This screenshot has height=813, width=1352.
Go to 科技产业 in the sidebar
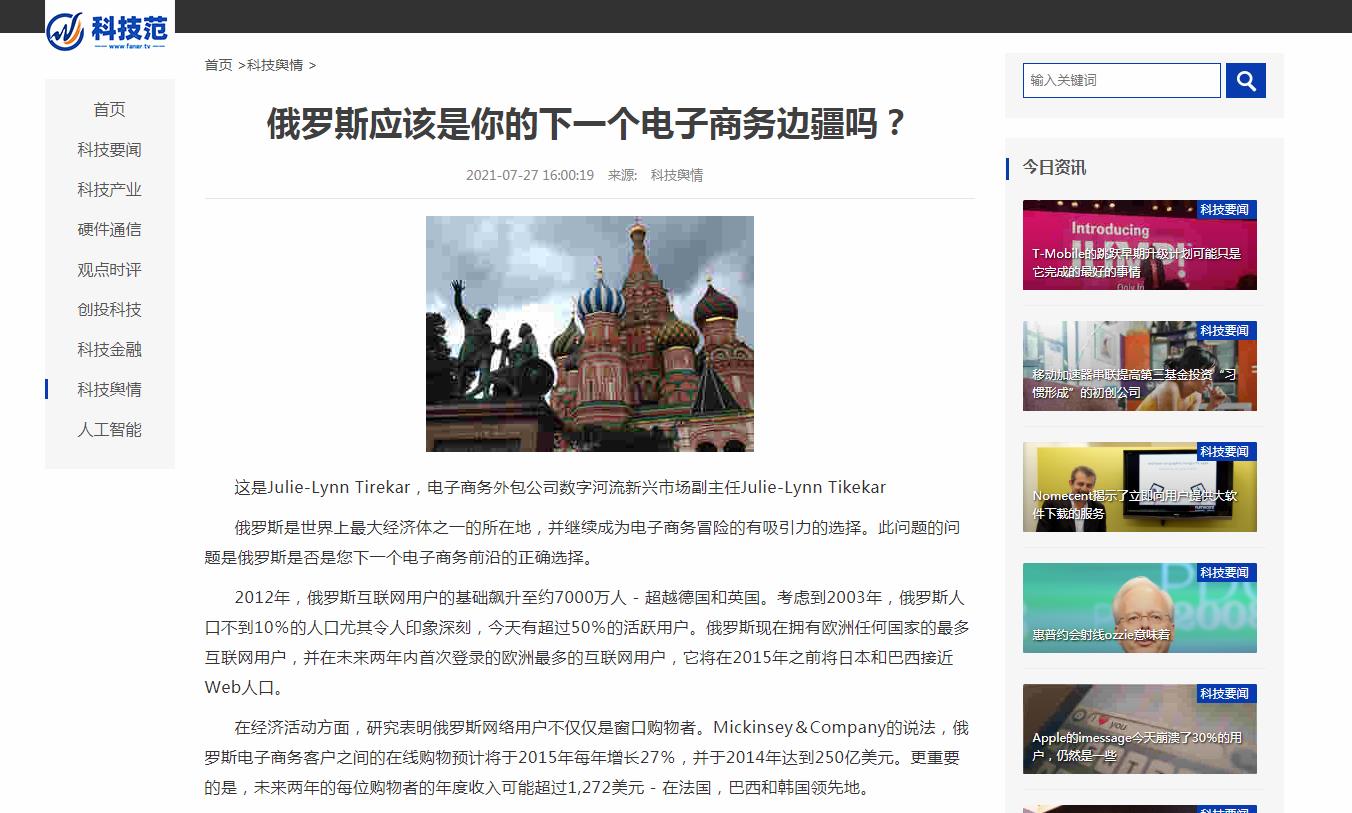pyautogui.click(x=110, y=190)
